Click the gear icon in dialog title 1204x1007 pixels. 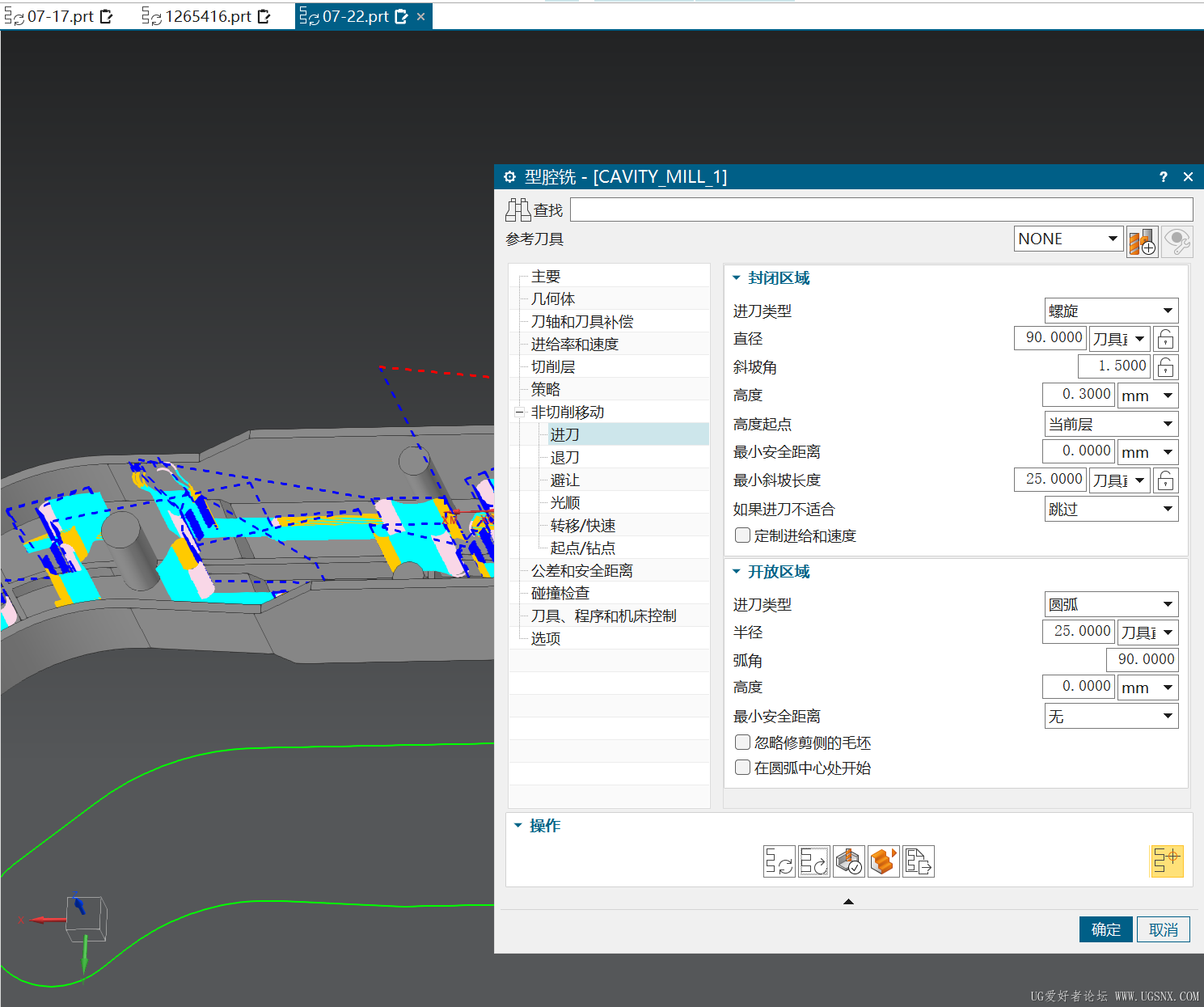point(509,177)
